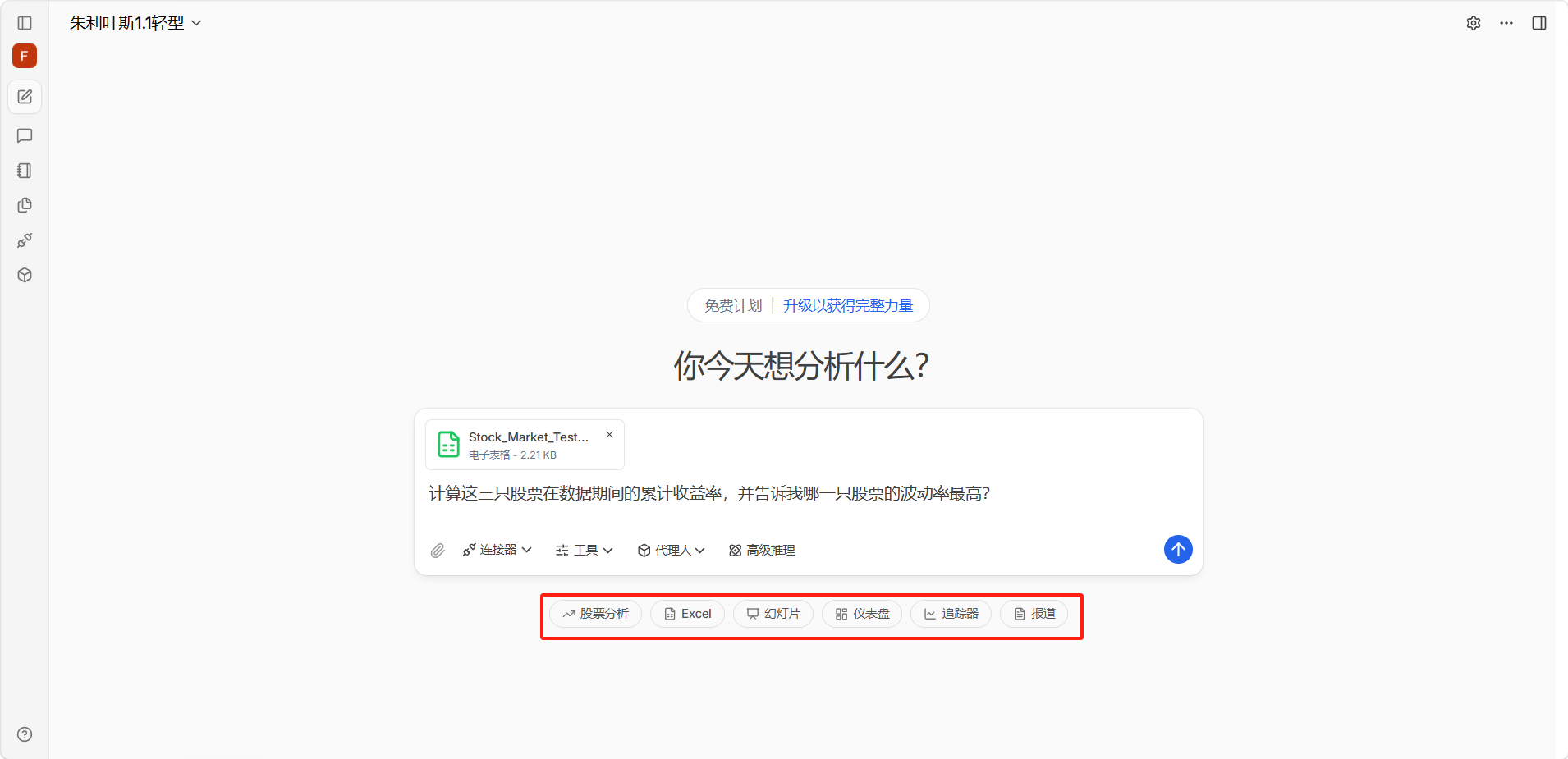The height and width of the screenshot is (759, 1568).
Task: Send the message with the blue arrow
Action: point(1178,550)
